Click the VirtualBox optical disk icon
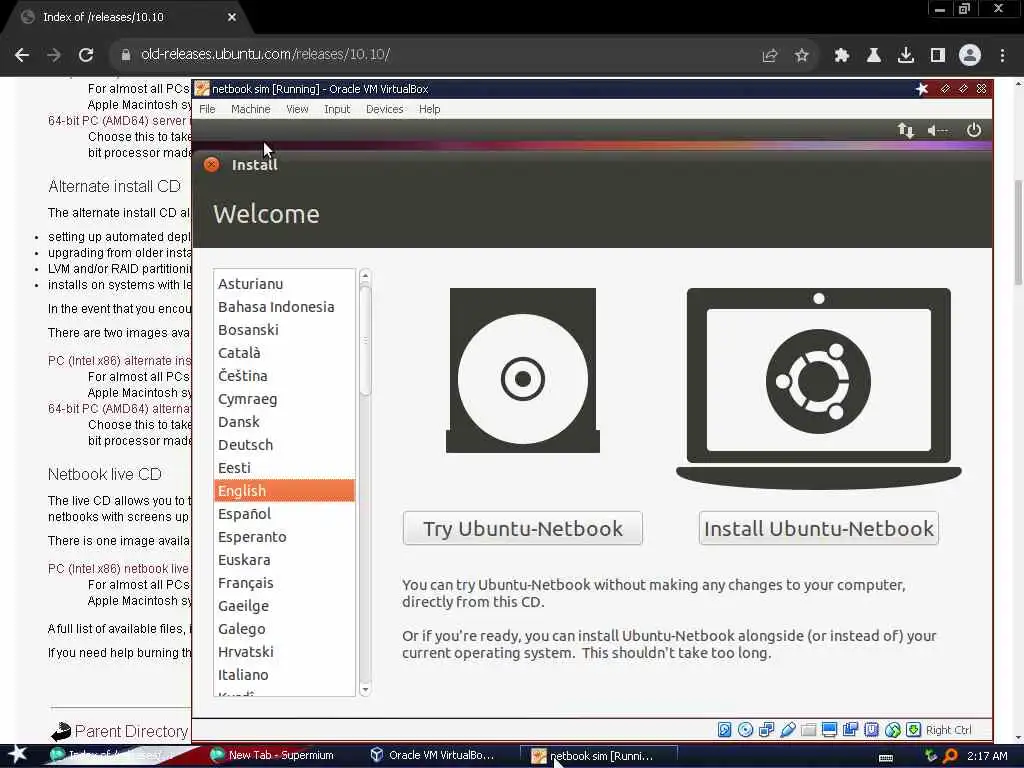 click(x=745, y=729)
